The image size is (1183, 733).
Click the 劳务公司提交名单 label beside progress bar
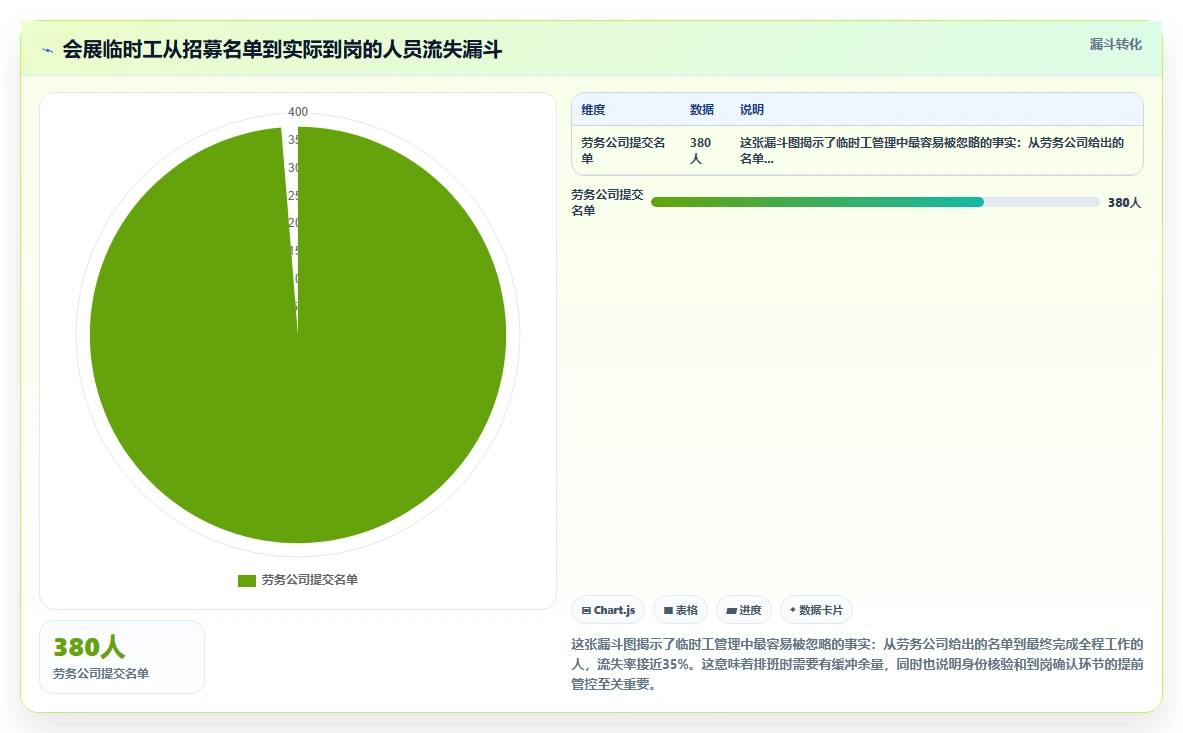coord(607,202)
